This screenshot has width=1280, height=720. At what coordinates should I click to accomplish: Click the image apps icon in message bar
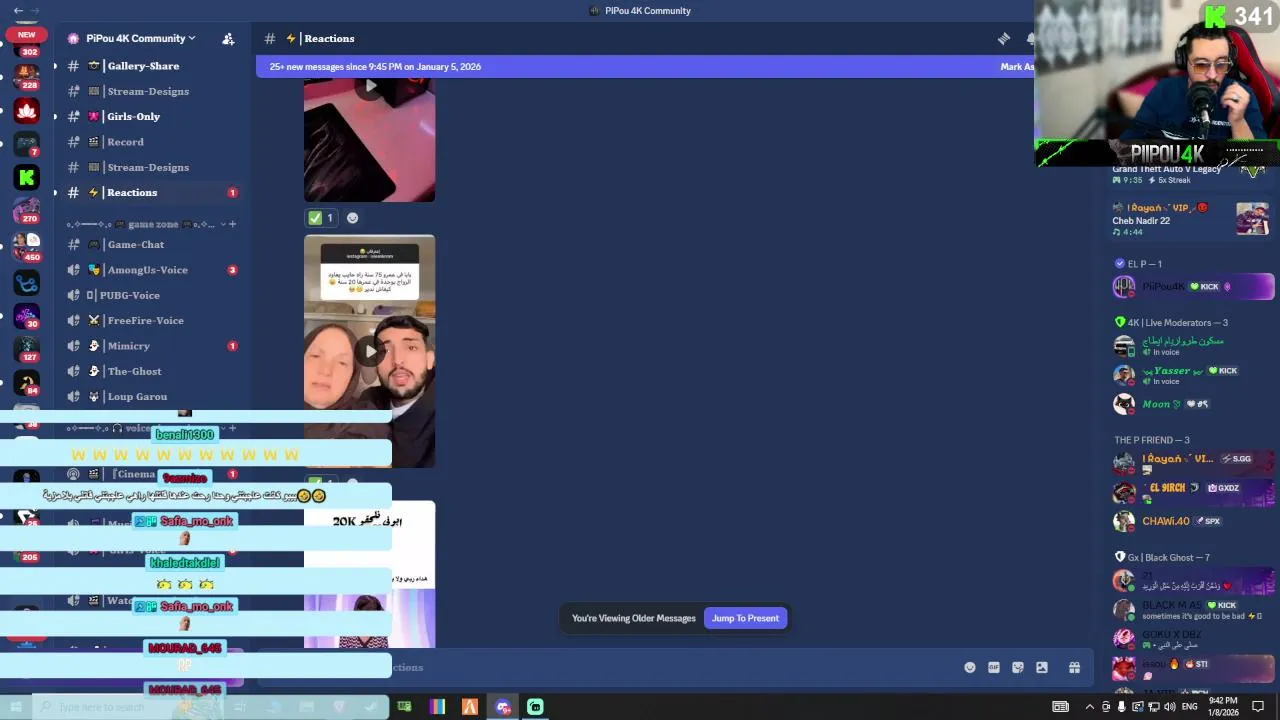click(1042, 668)
